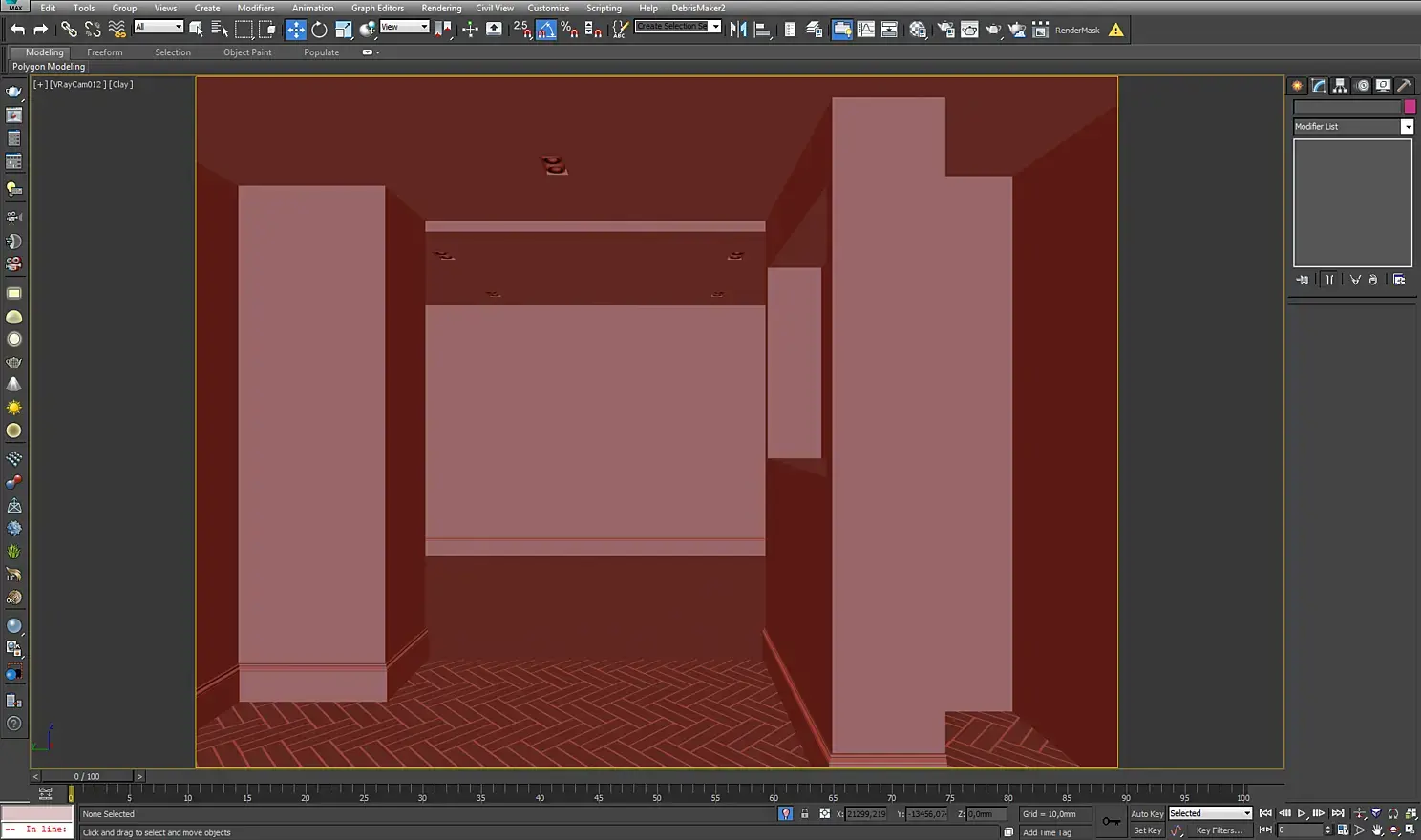The image size is (1421, 840).
Task: Toggle the Selection Lock padlock
Action: (804, 814)
